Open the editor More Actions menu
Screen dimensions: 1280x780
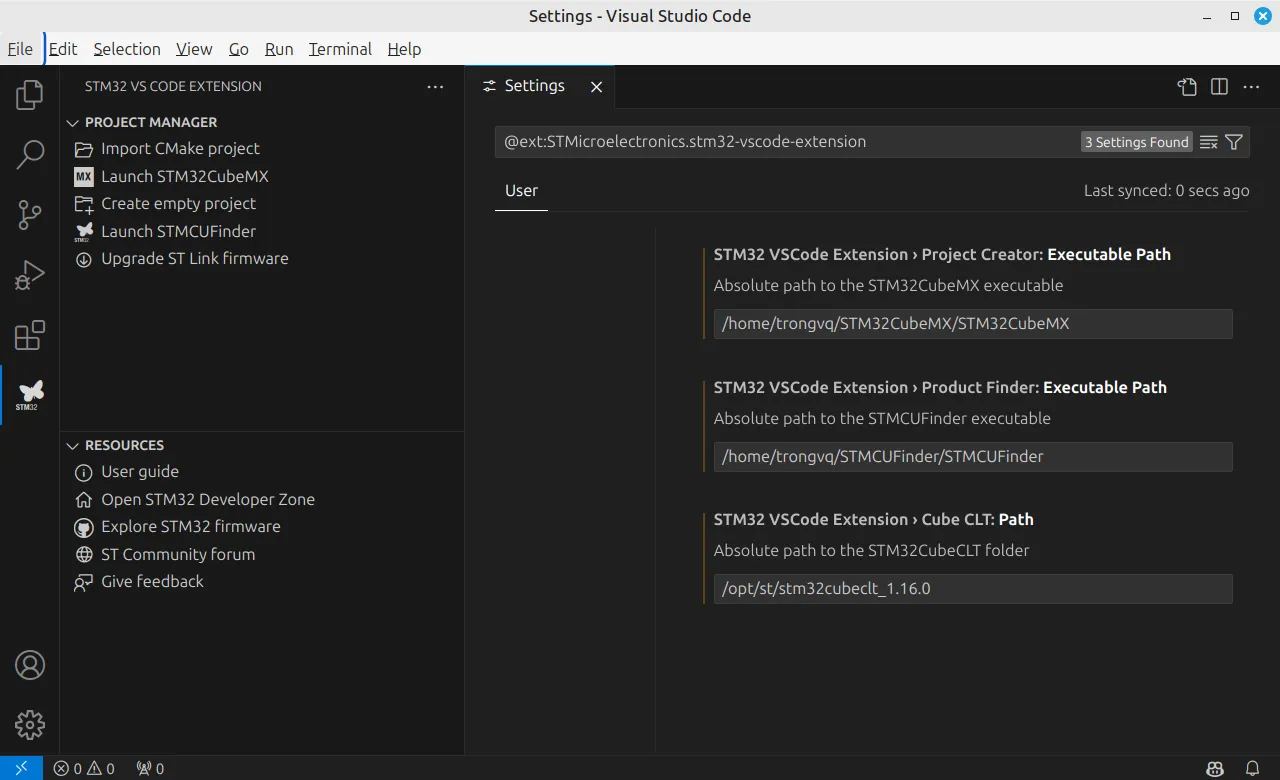point(1251,87)
